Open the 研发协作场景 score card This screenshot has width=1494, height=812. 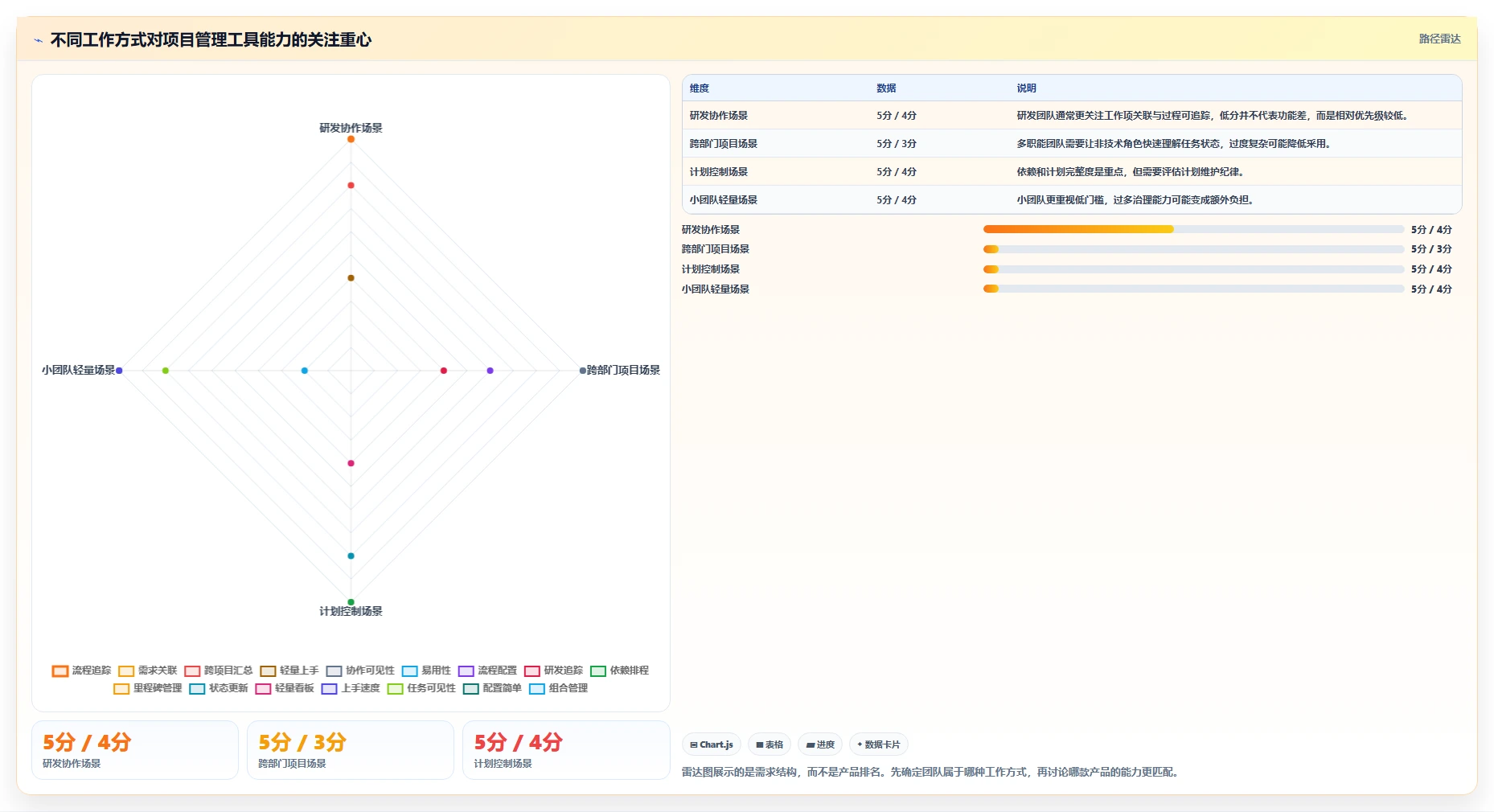(x=135, y=750)
